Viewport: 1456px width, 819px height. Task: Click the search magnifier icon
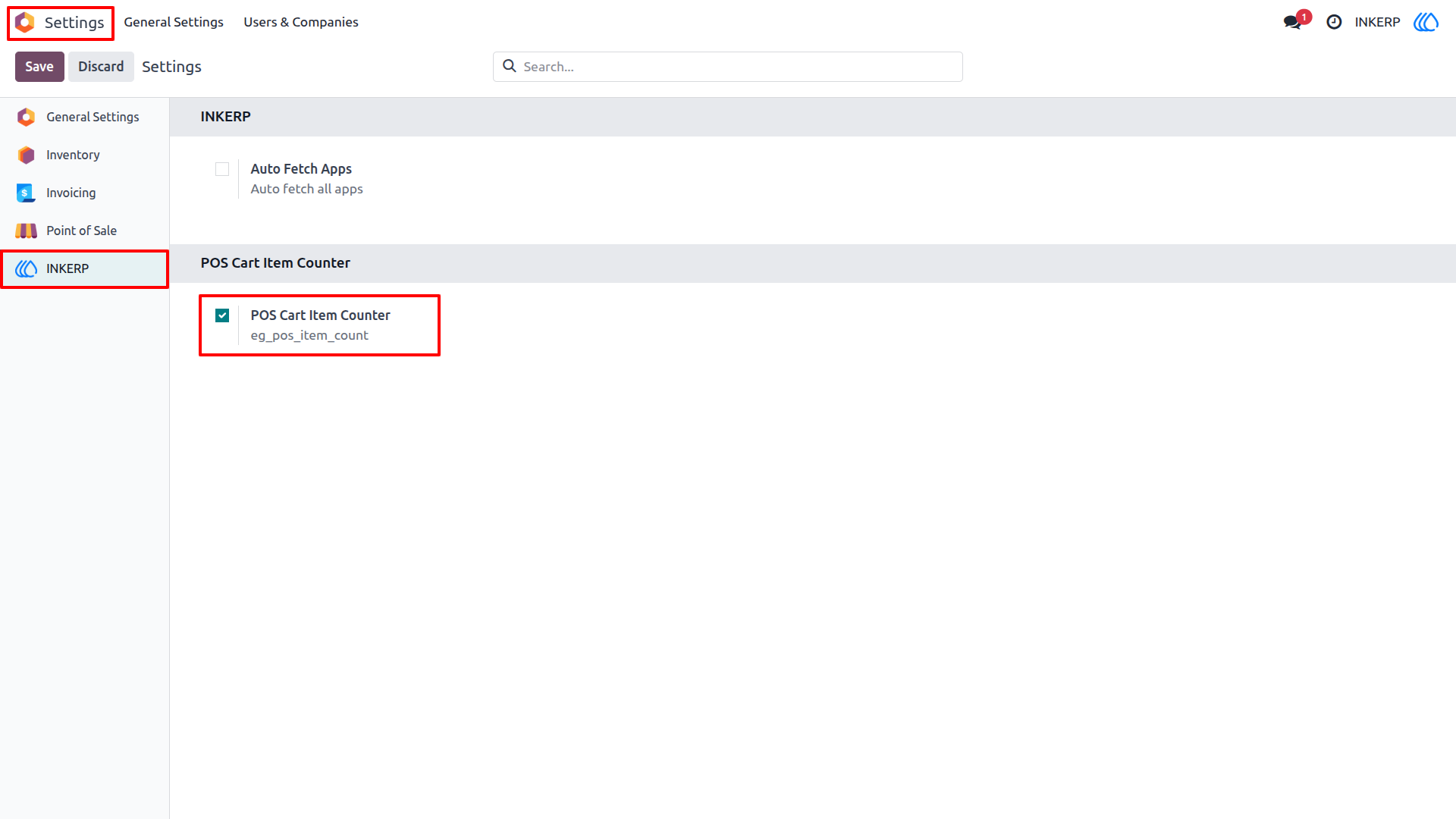pyautogui.click(x=510, y=66)
